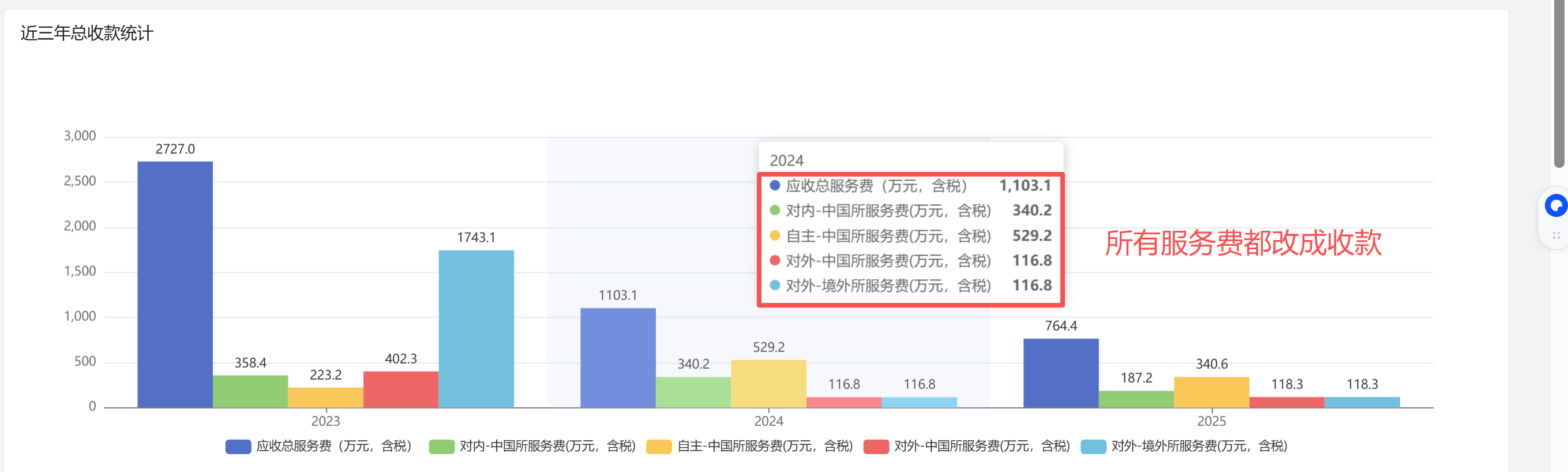Click the blue 应收总服务费 legend swatch
Image resolution: width=1568 pixels, height=472 pixels.
[238, 447]
